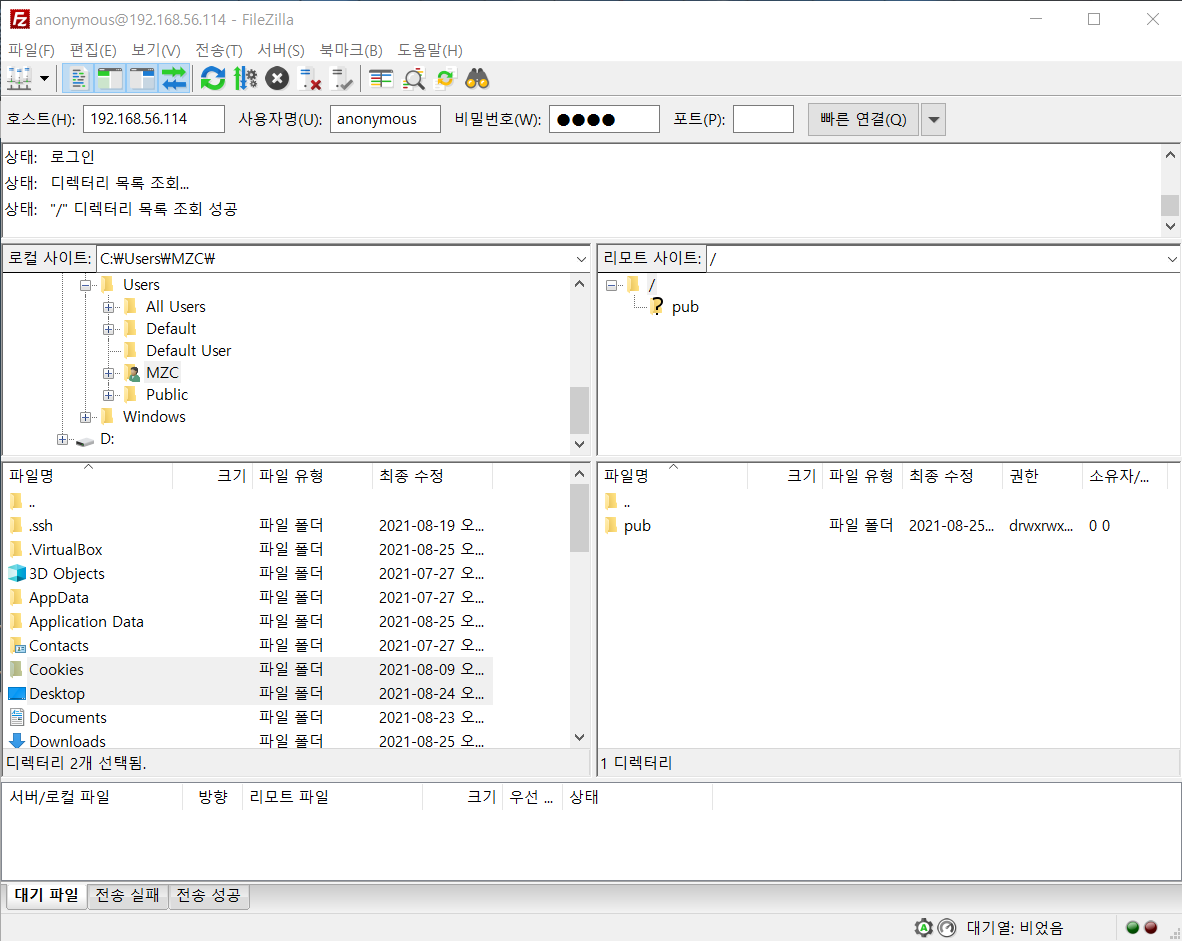Switch to the 전송 실패 tab

coord(127,895)
